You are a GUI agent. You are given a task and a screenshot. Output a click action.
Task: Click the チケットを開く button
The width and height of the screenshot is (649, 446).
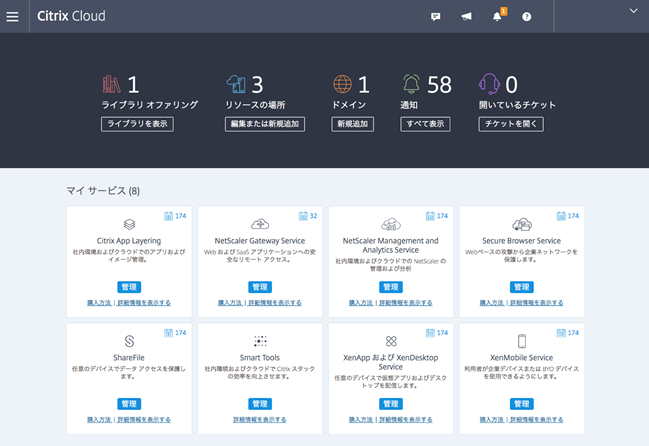click(512, 124)
